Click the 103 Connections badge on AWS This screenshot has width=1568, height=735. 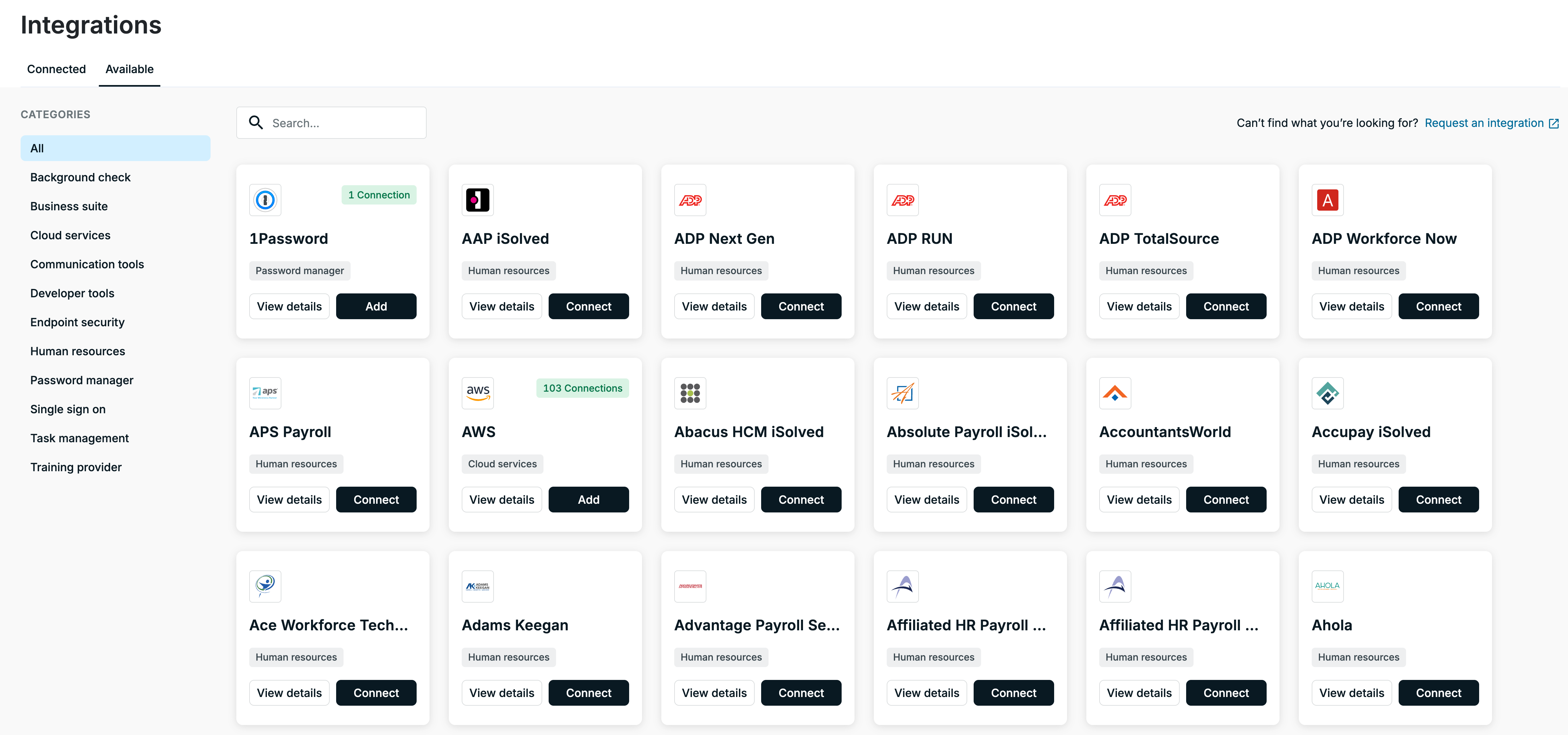[582, 388]
